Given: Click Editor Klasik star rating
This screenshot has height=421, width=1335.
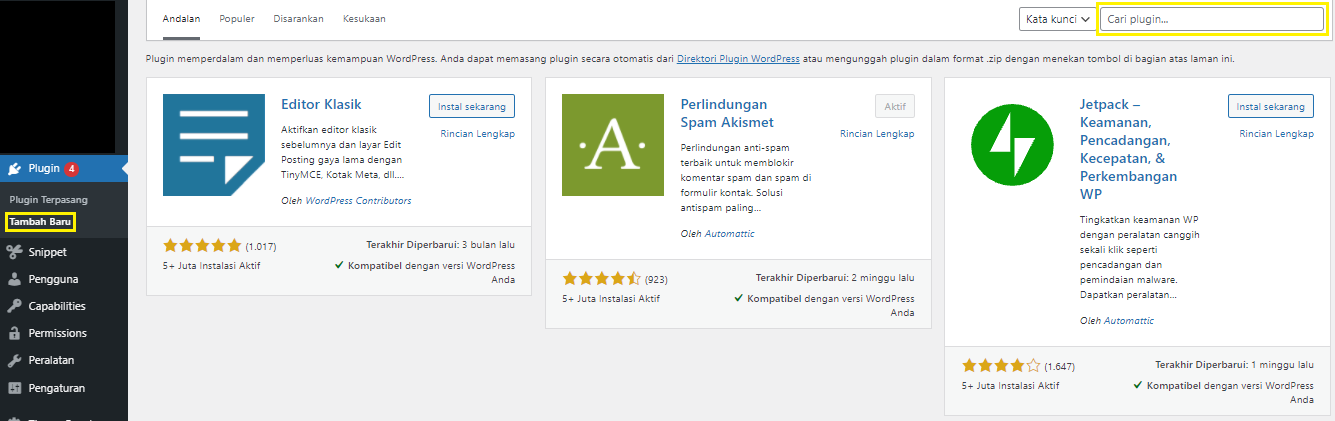Looking at the screenshot, I should coord(202,245).
